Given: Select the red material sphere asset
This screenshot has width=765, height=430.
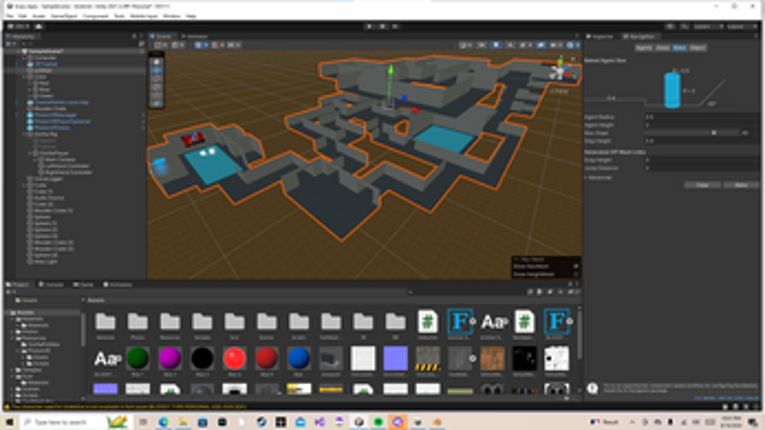Looking at the screenshot, I should tap(234, 359).
